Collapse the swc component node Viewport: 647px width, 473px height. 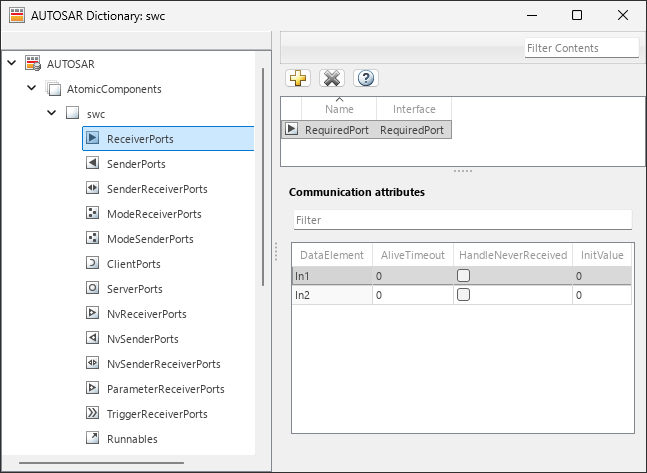(x=52, y=113)
